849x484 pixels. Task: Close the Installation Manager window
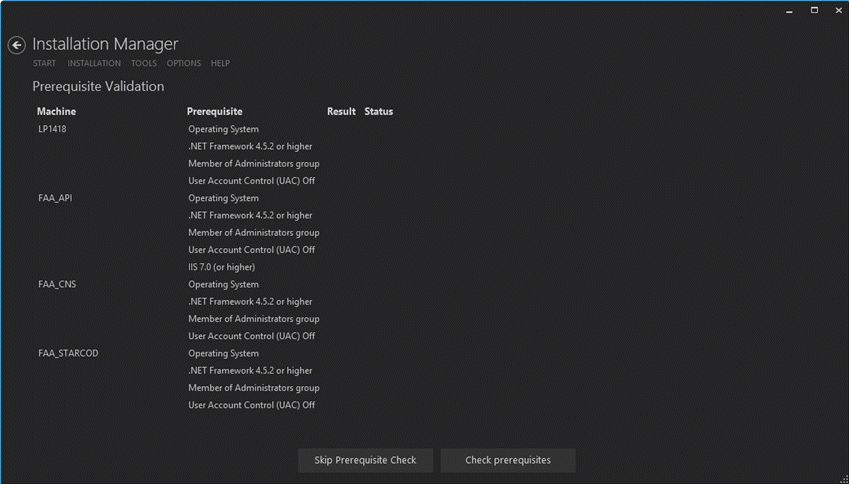coord(838,10)
